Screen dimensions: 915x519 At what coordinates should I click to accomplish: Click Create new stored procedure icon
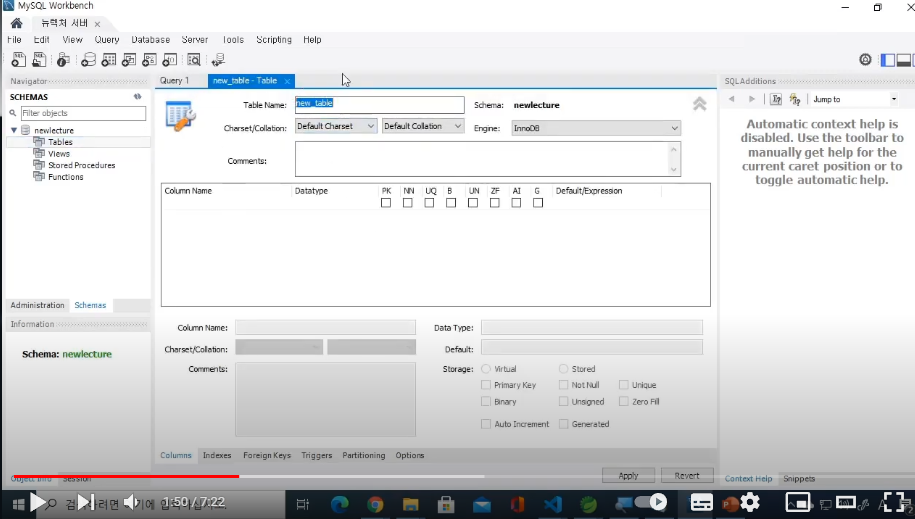(149, 60)
